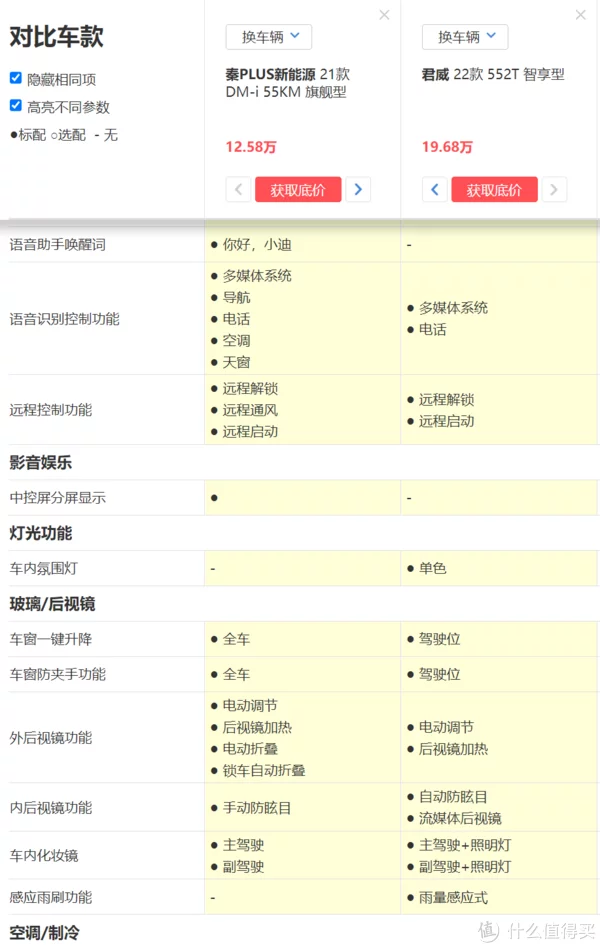Remove the 君威 column with X
Screen dimensions: 600x948
[x=581, y=15]
